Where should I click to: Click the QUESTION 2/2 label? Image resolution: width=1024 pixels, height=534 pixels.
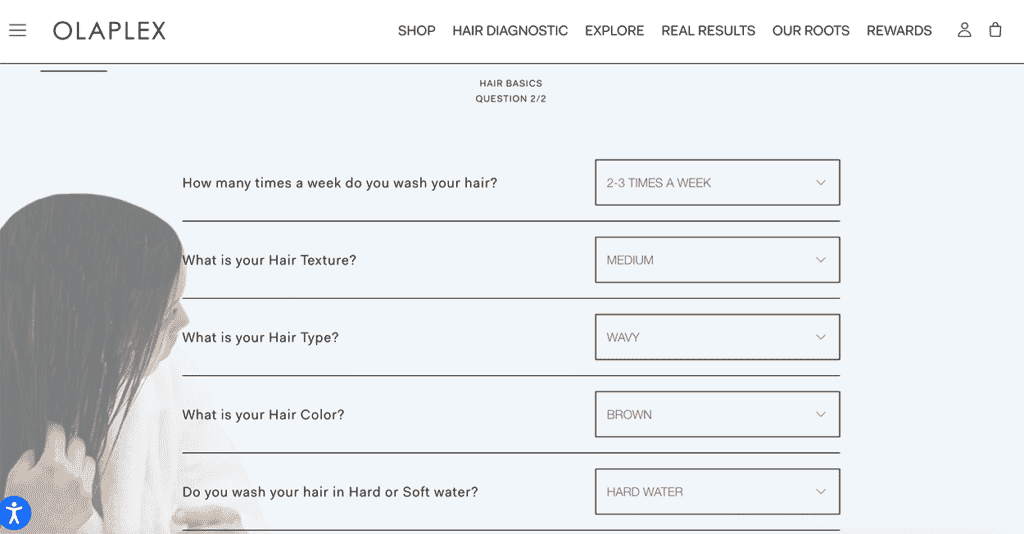[511, 99]
